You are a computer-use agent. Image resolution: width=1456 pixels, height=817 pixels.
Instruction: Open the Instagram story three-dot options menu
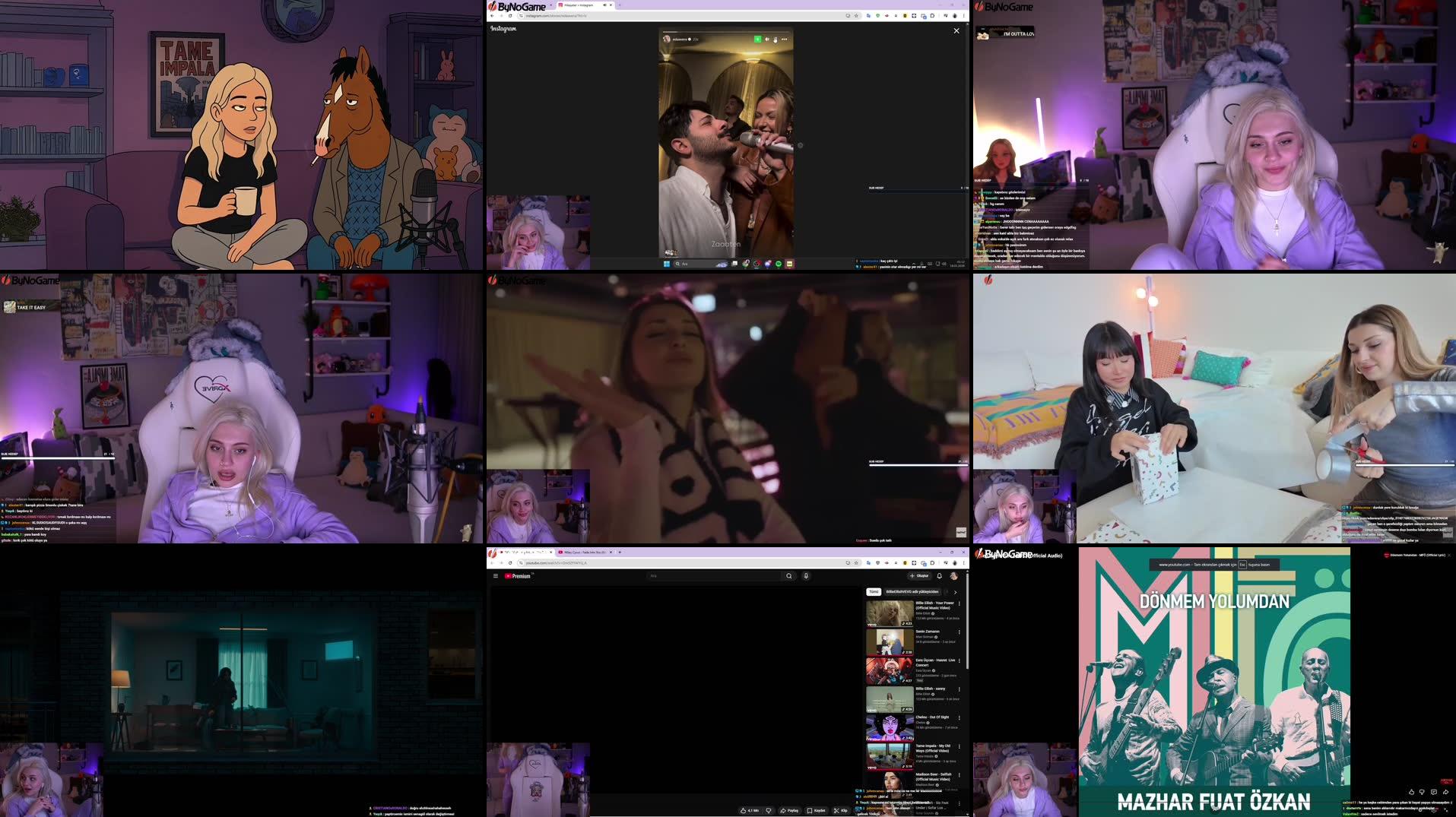tap(785, 39)
